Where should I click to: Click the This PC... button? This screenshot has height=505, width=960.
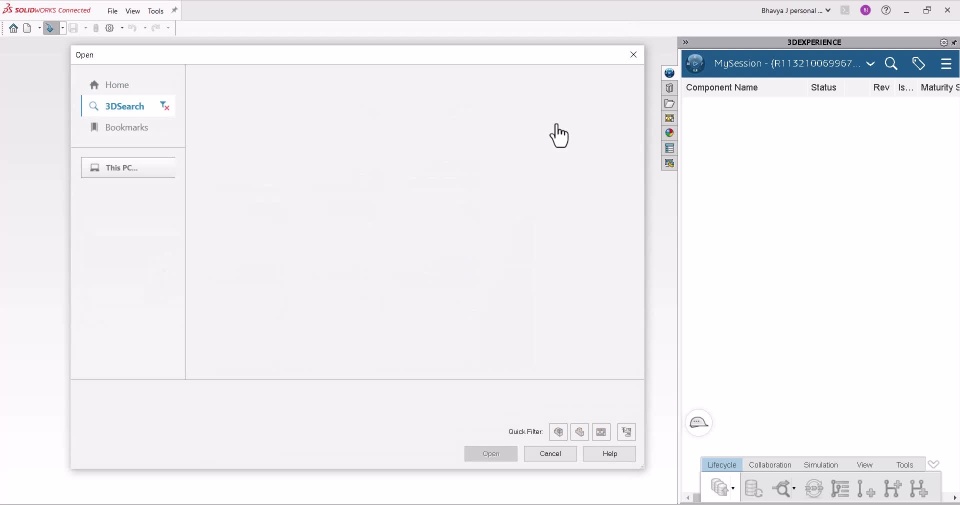128,168
